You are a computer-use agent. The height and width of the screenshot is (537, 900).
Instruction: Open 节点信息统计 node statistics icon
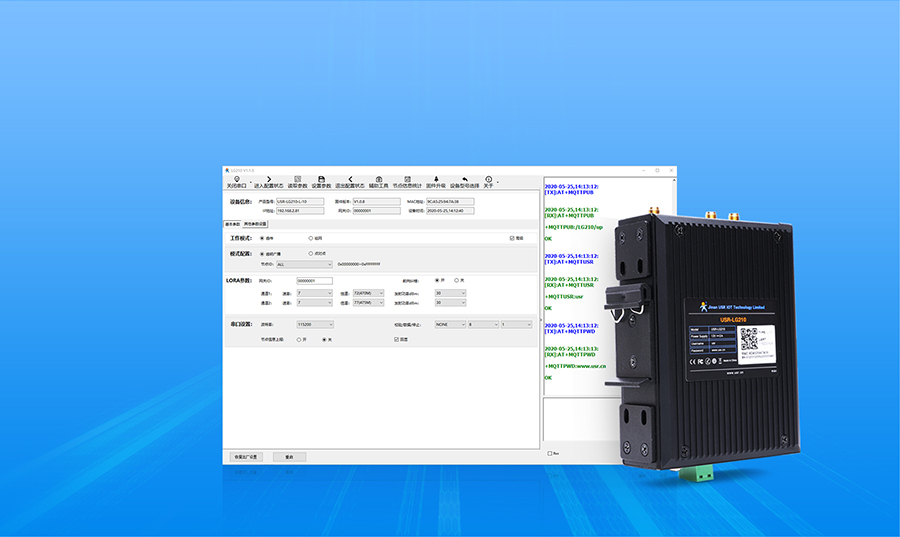(x=407, y=181)
